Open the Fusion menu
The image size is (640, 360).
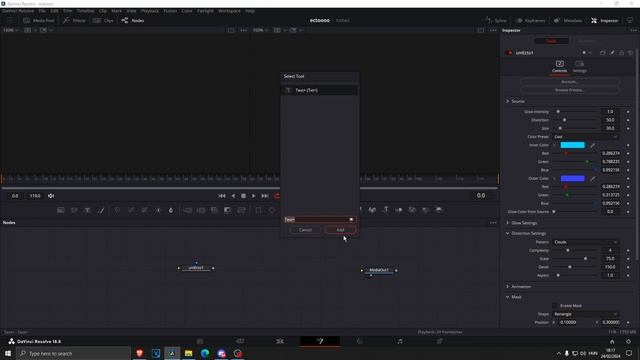pyautogui.click(x=170, y=11)
